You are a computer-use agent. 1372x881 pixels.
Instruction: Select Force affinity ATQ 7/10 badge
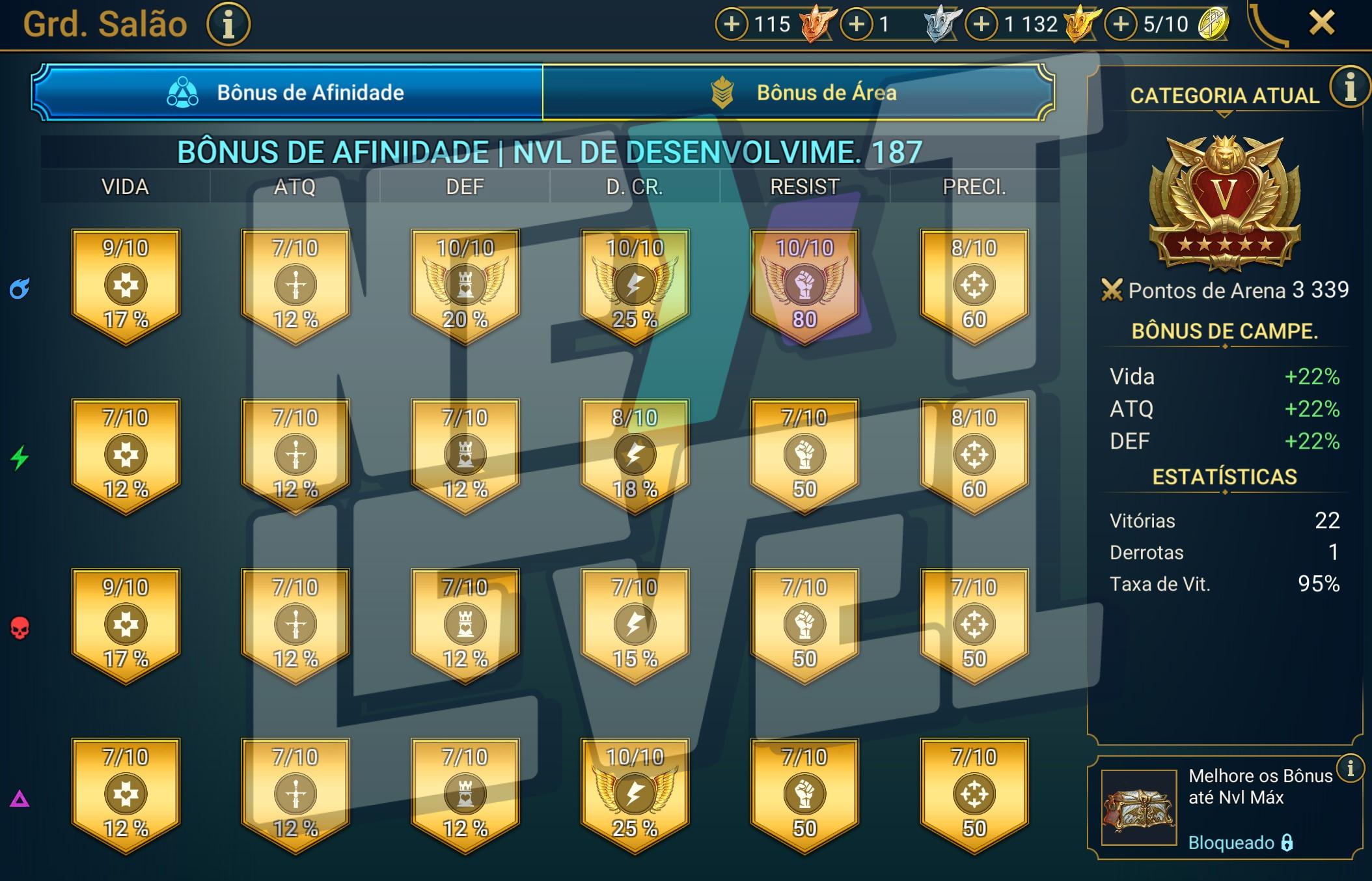295,626
